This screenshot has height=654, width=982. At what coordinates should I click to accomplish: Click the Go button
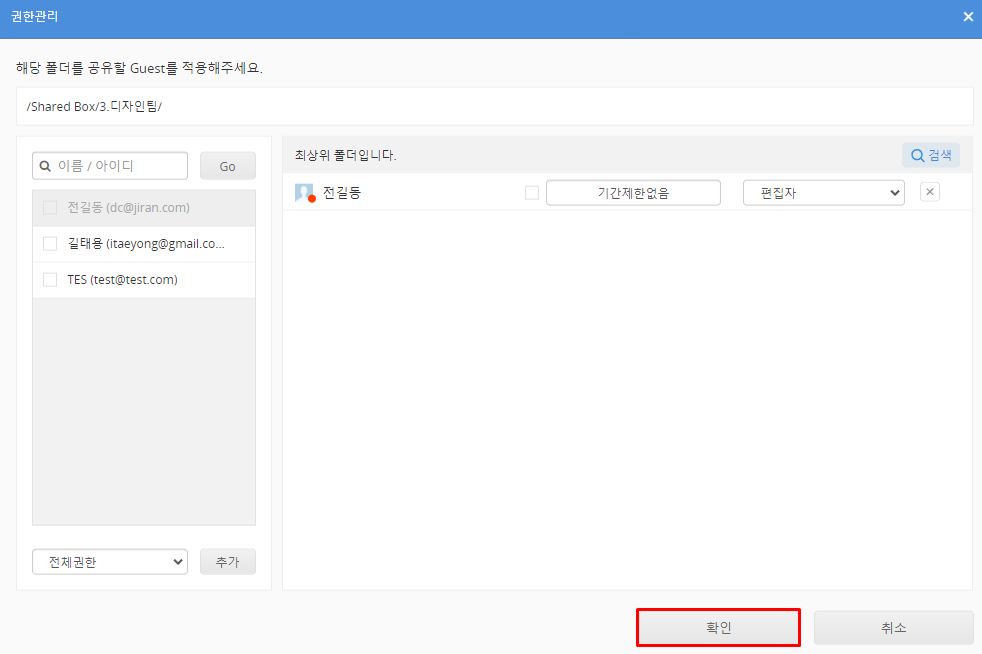click(227, 166)
